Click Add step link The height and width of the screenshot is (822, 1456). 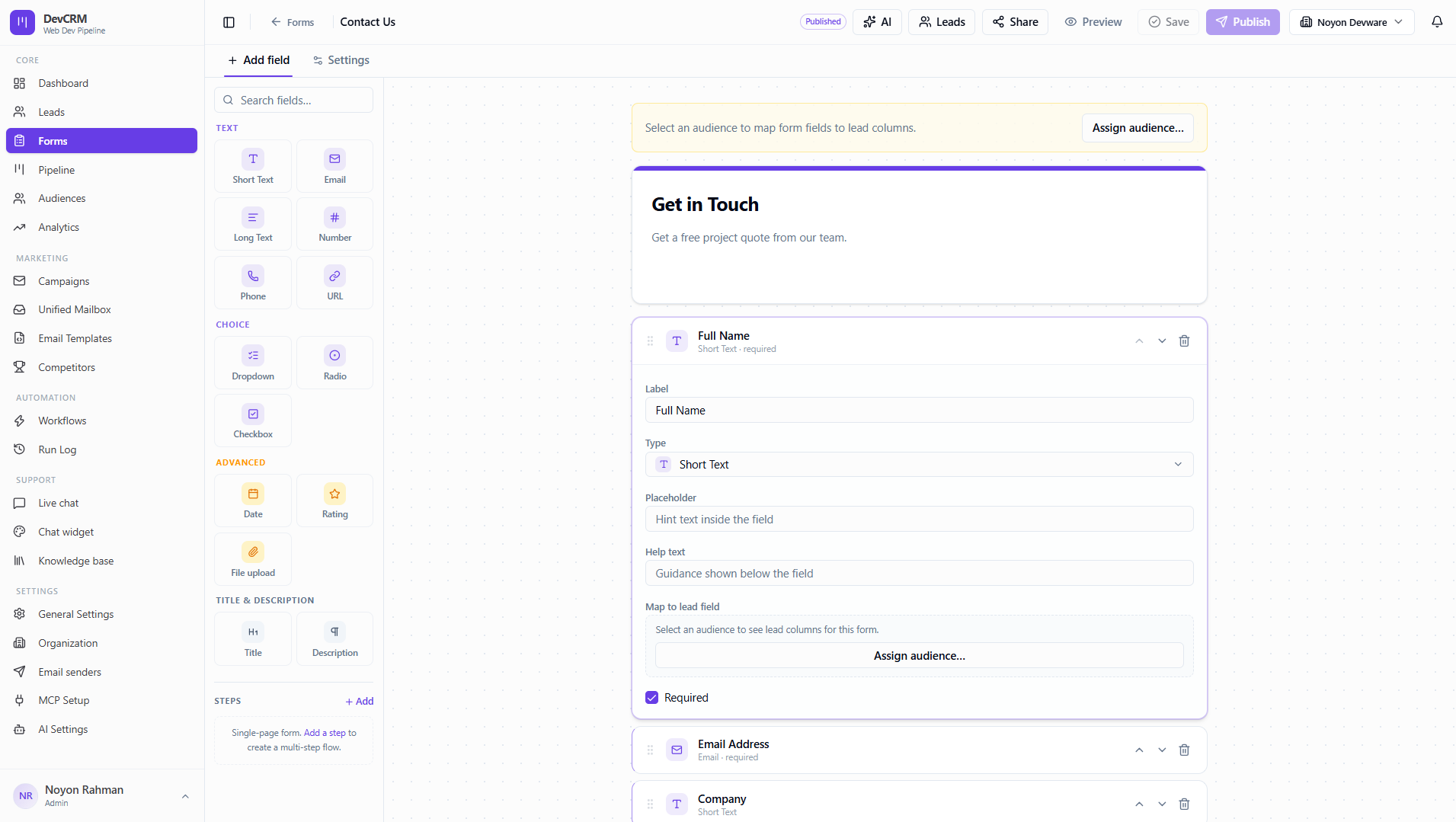[x=360, y=702]
